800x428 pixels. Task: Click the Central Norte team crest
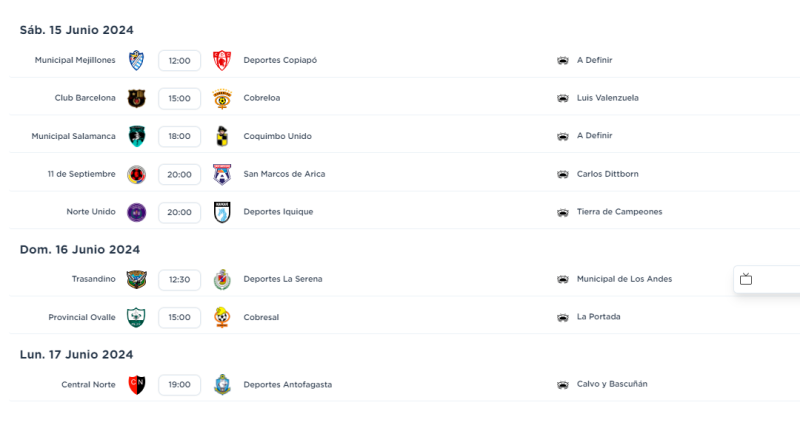click(x=137, y=385)
